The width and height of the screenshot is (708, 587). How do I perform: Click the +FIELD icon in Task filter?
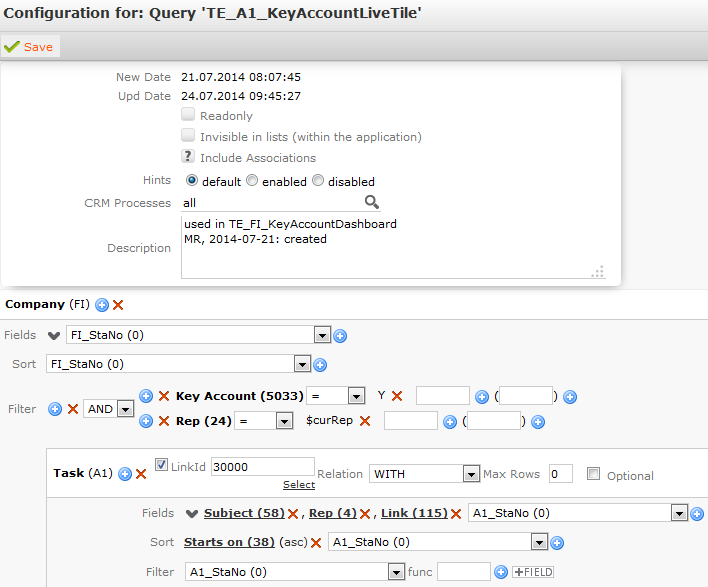point(532,572)
